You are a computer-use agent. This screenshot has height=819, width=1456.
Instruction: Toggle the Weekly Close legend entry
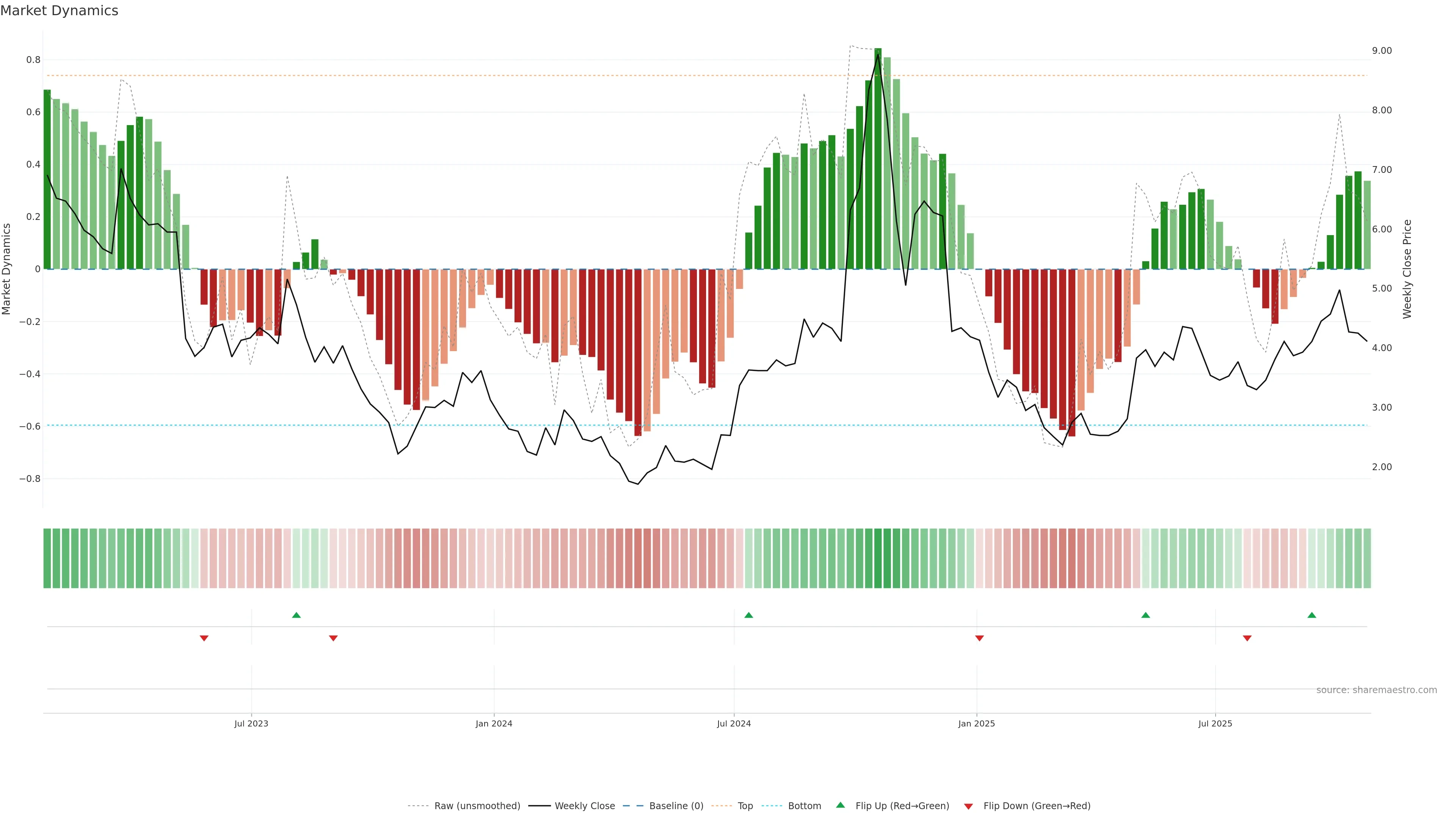584,806
